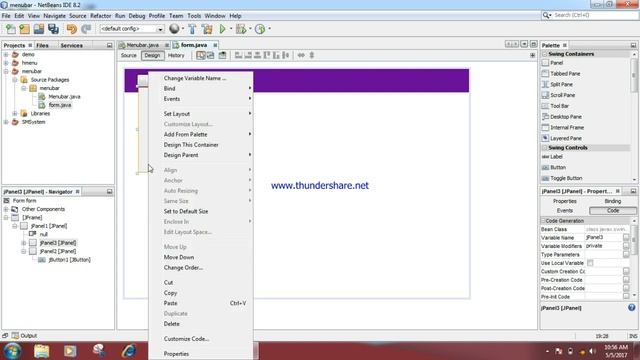
Task: Select the Label palette item
Action: [556, 157]
